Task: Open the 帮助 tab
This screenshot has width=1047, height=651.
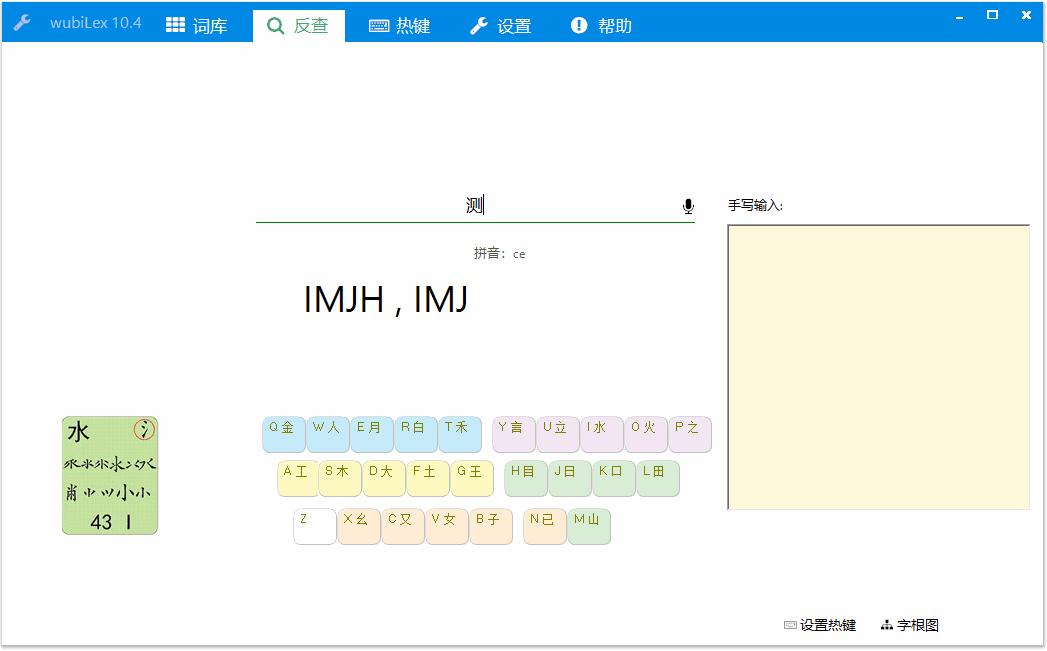Action: [601, 26]
